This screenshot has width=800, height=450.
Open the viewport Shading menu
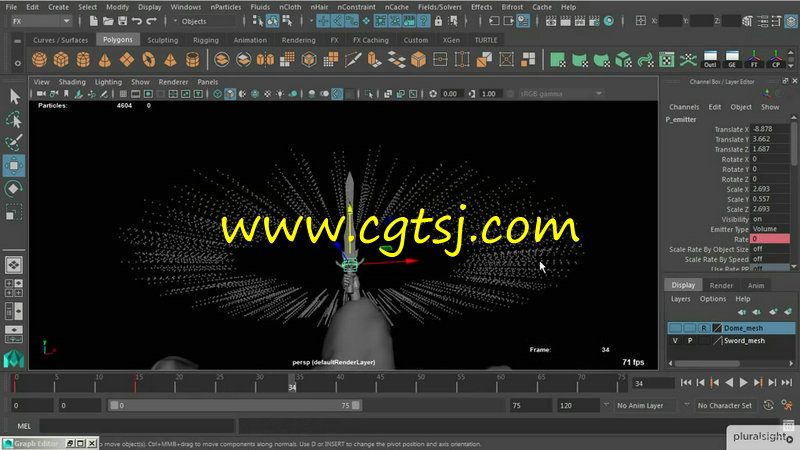(72, 82)
